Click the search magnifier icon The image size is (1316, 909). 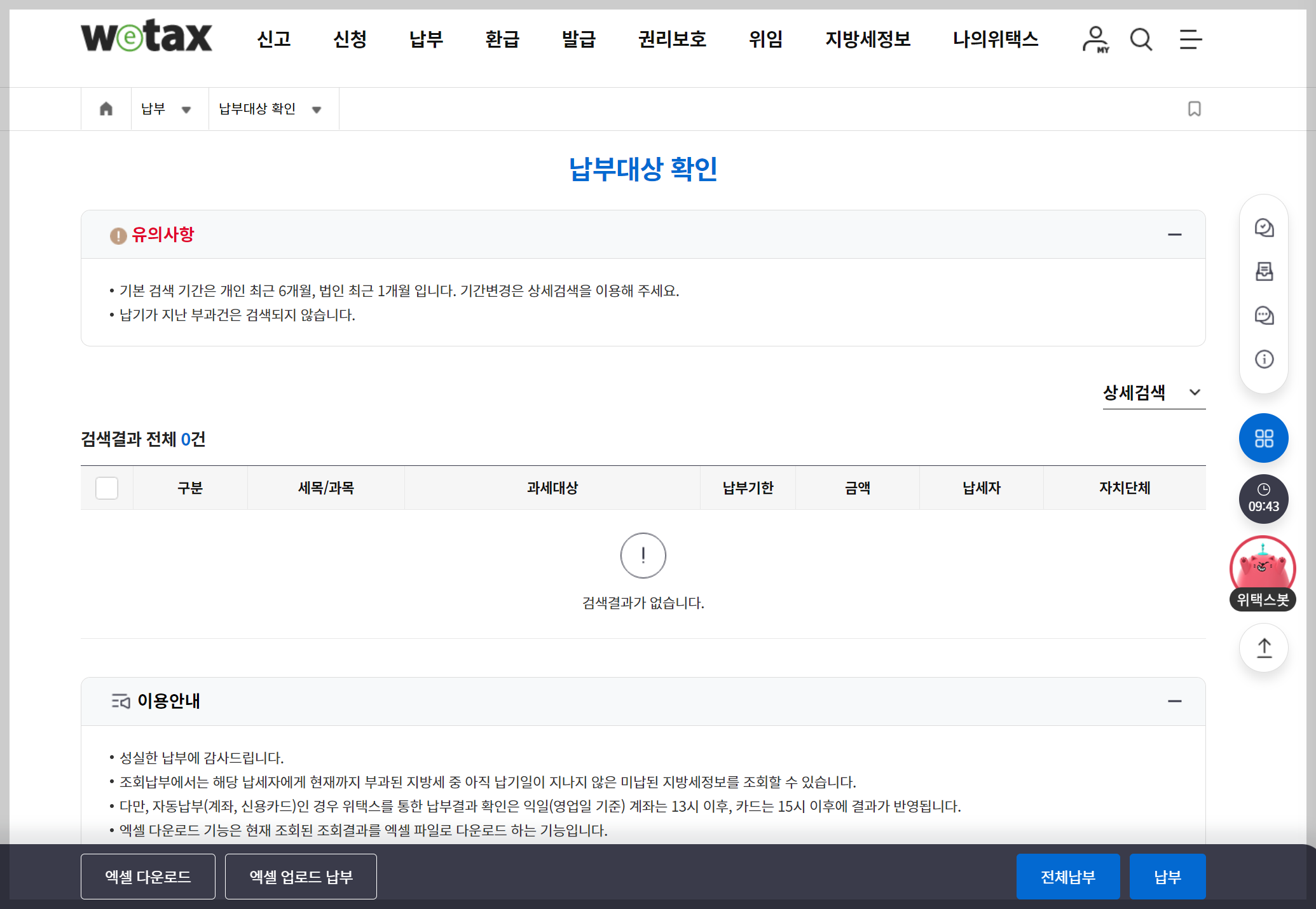coord(1141,39)
